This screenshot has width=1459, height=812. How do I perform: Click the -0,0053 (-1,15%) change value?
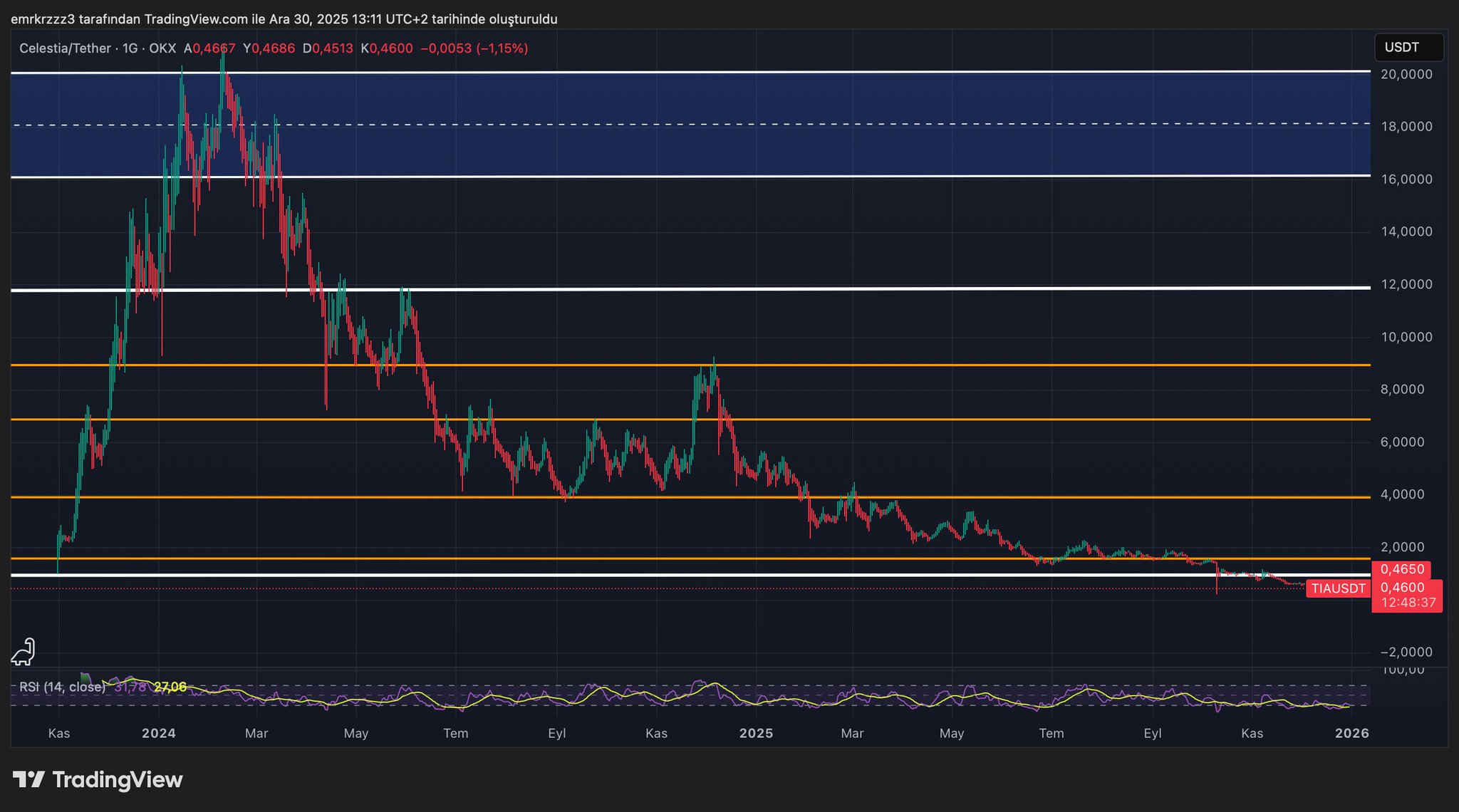(x=474, y=48)
